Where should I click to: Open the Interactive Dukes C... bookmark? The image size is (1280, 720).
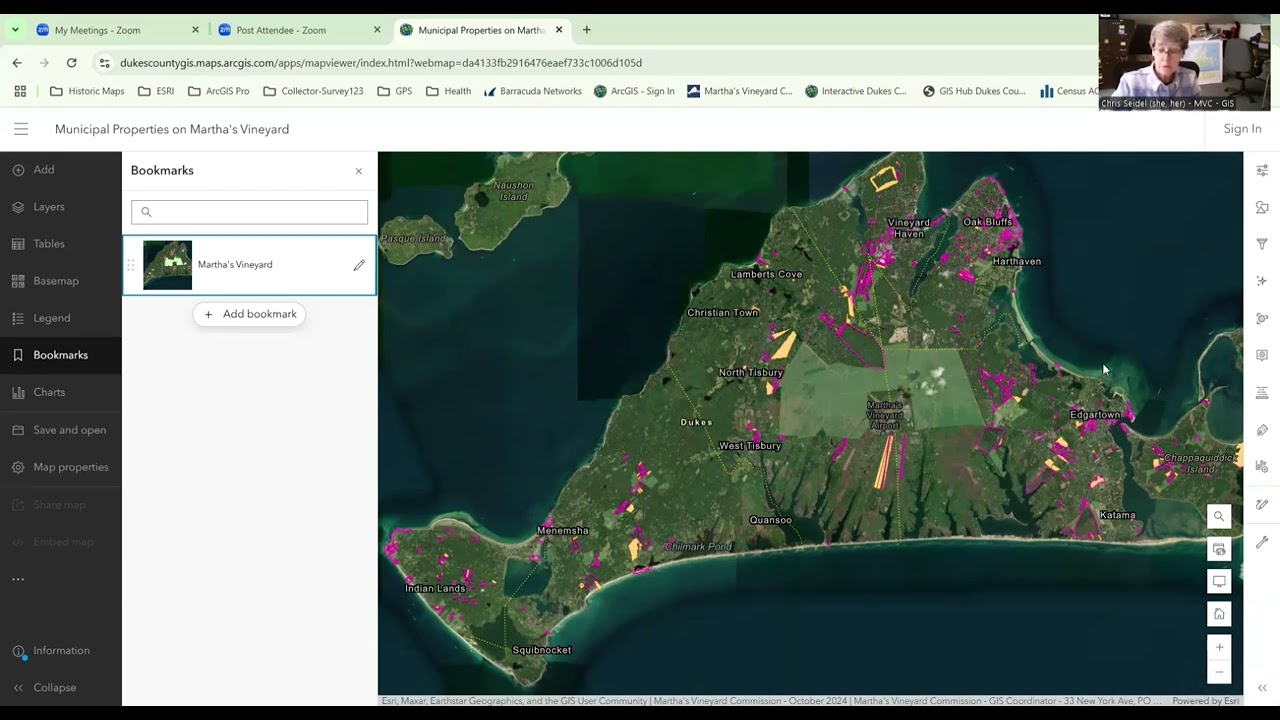pyautogui.click(x=856, y=91)
